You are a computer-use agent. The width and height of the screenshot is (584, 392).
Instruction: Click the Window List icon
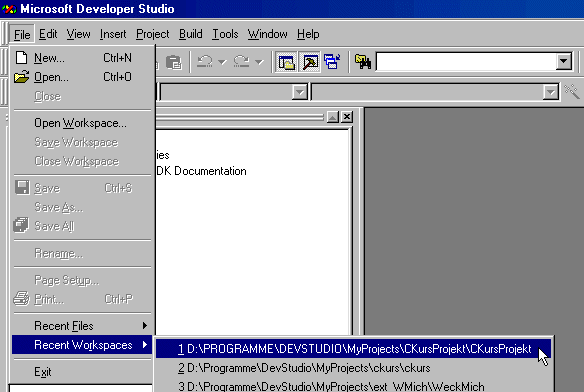tap(332, 62)
